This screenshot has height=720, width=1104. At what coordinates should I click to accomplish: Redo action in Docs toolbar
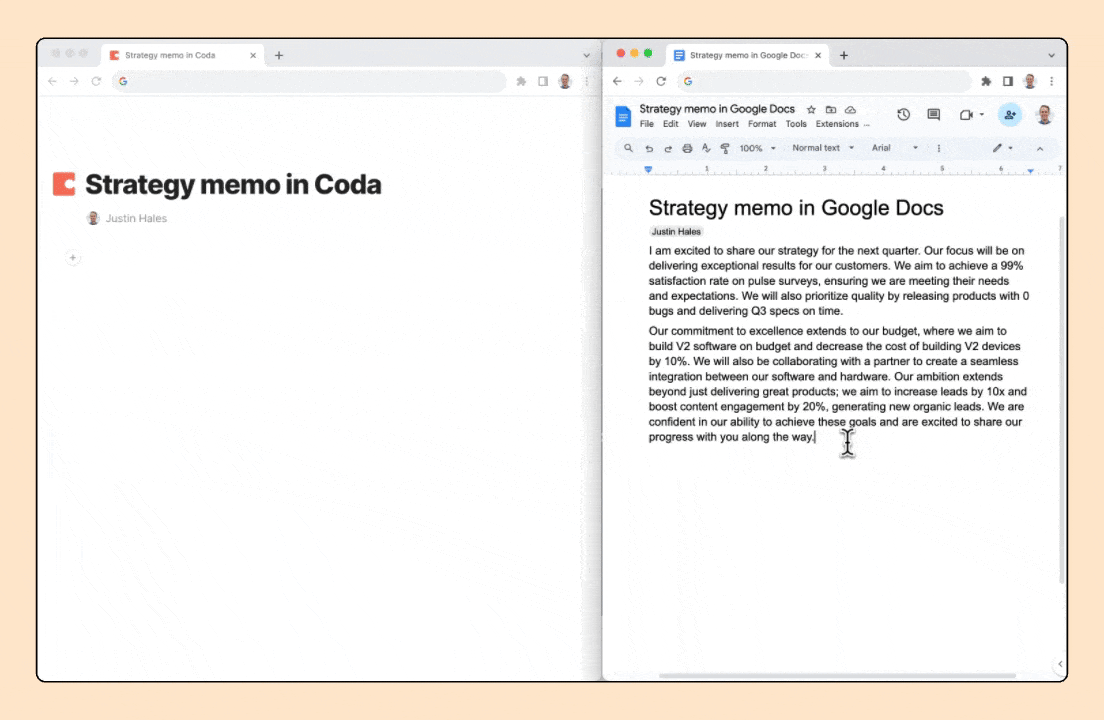[x=668, y=149]
